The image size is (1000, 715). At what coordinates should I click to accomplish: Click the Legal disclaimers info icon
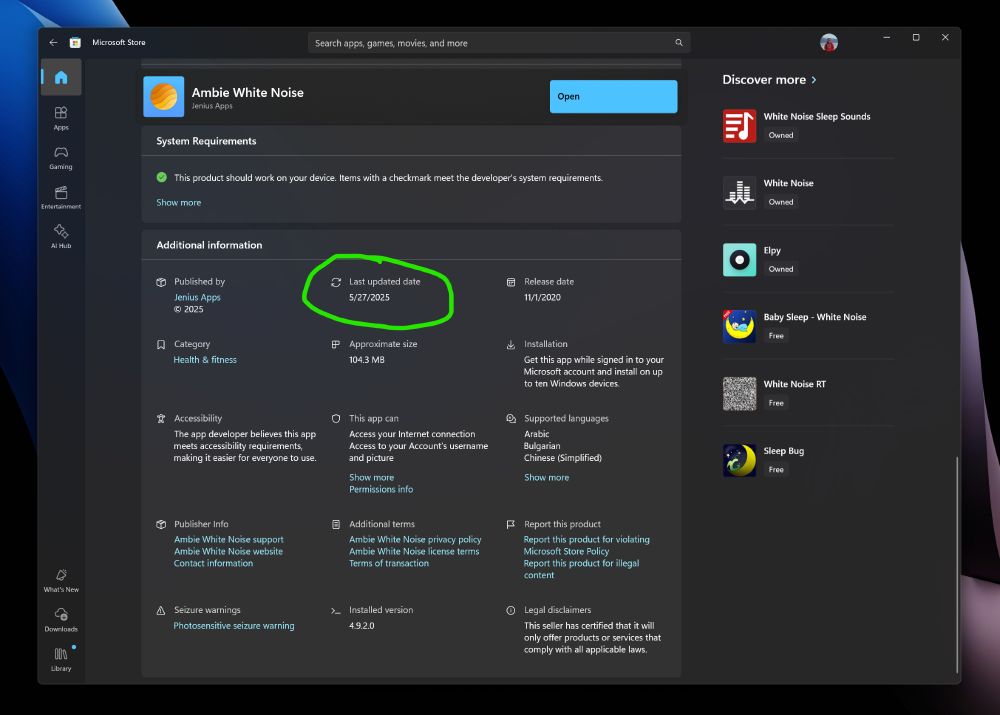(x=511, y=610)
